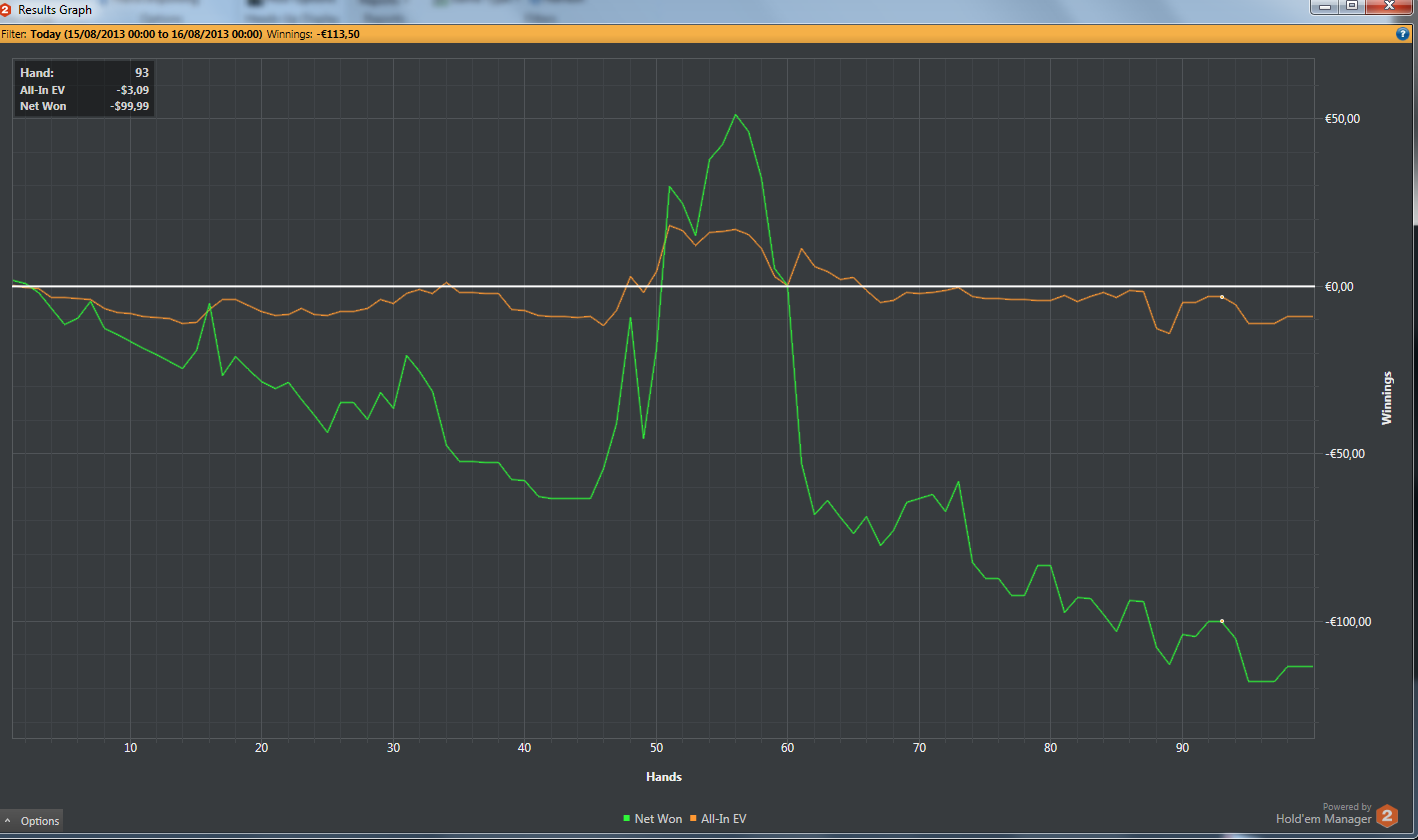Click the "-$99,99" Net Won value
Screen dimensions: 1418x840
(x=130, y=106)
